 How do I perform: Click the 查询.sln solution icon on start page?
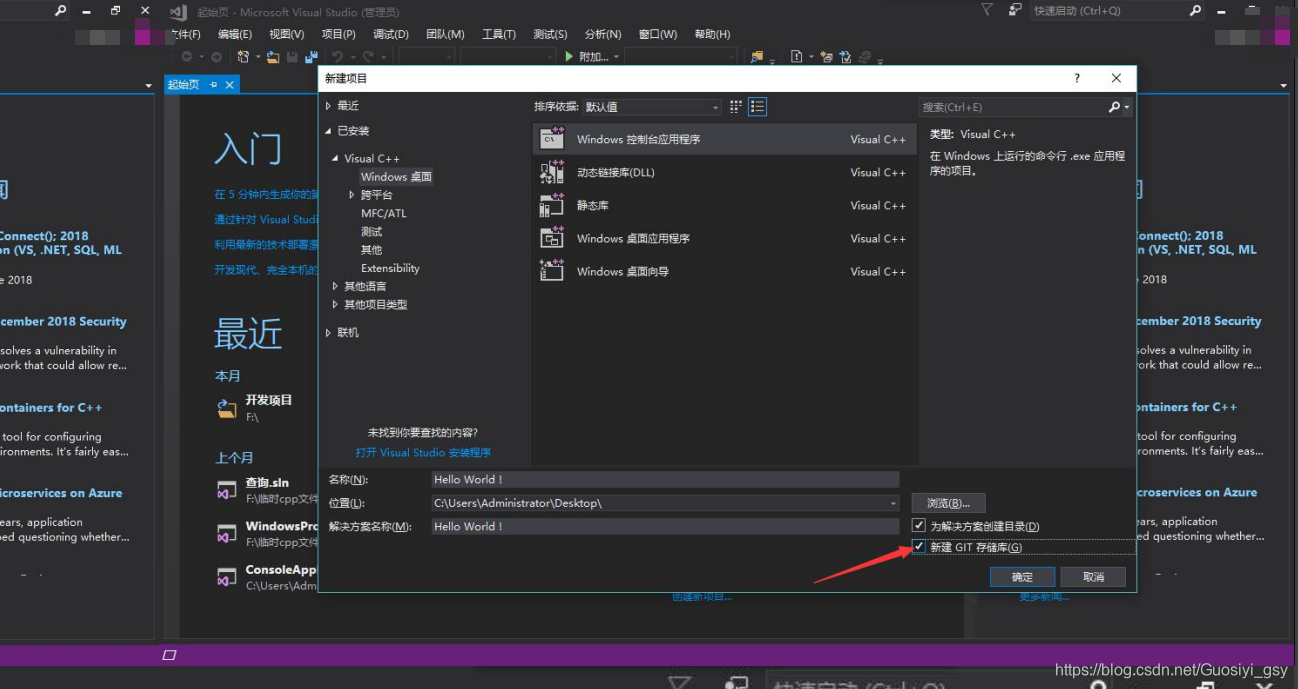[x=227, y=490]
